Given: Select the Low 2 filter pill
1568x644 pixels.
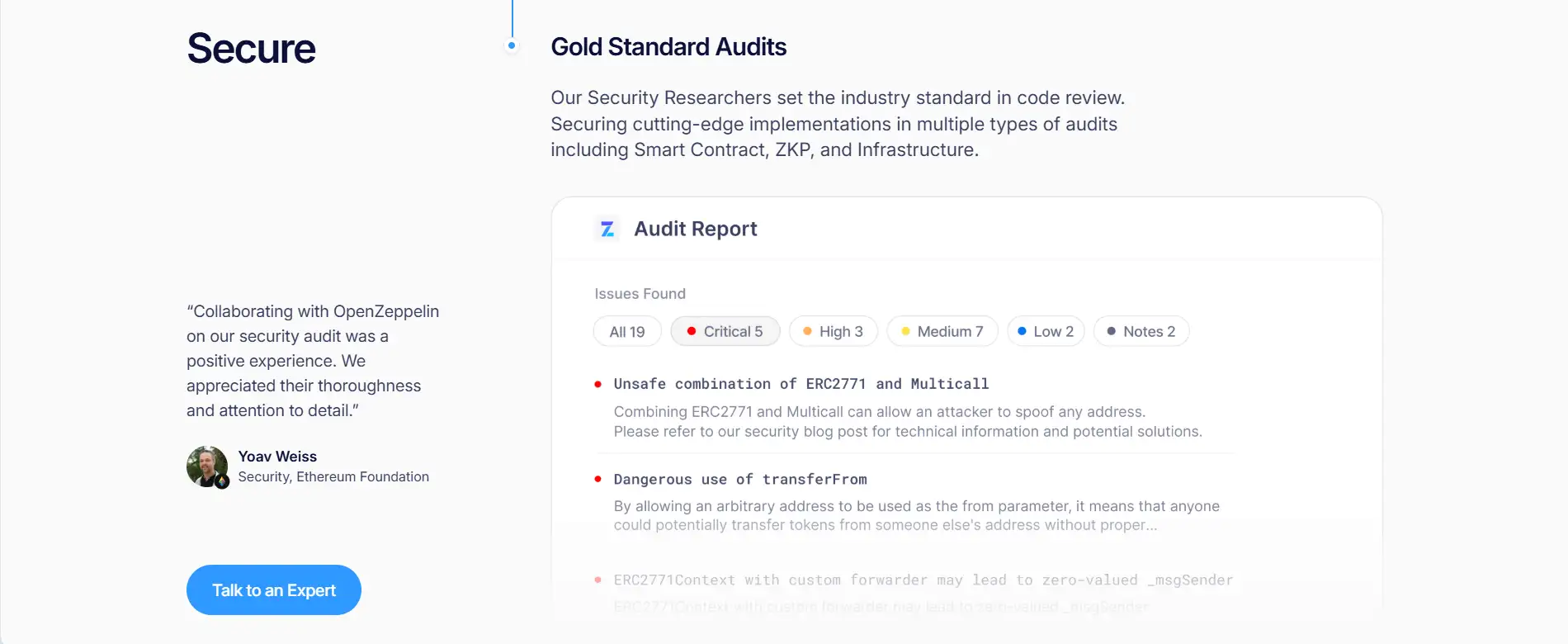Looking at the screenshot, I should (x=1046, y=332).
